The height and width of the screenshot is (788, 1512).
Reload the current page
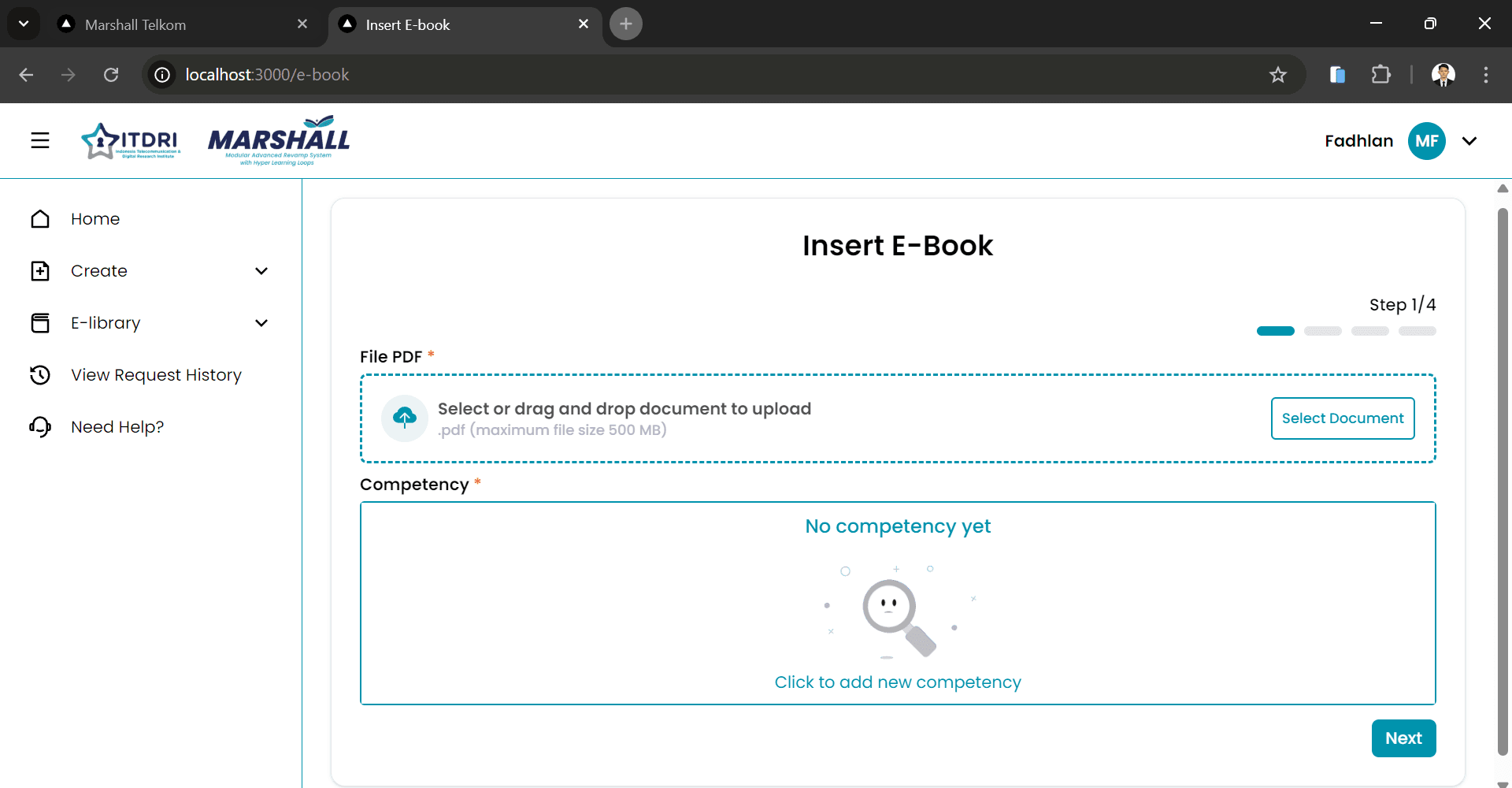(111, 75)
